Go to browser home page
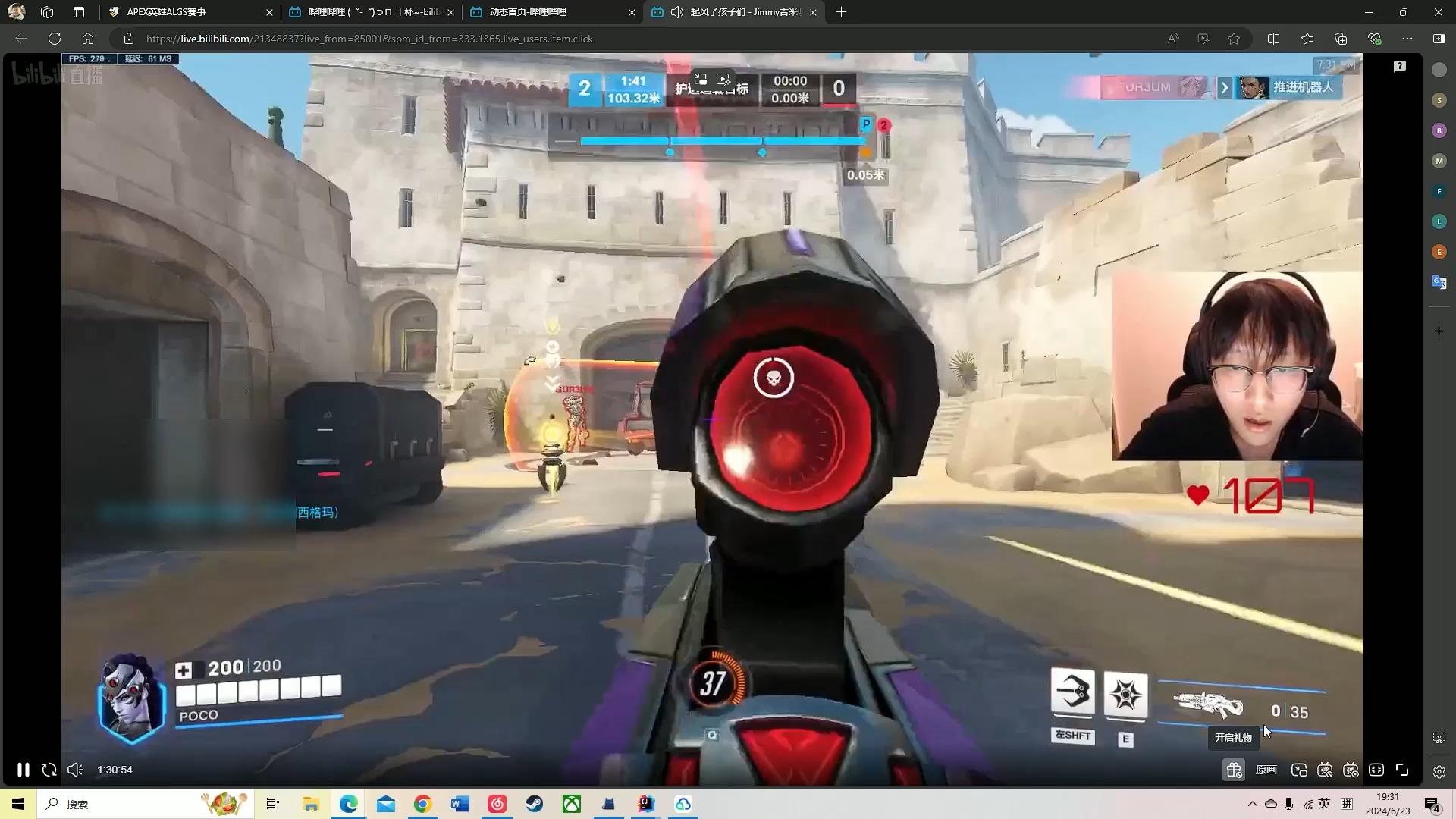 coord(88,39)
